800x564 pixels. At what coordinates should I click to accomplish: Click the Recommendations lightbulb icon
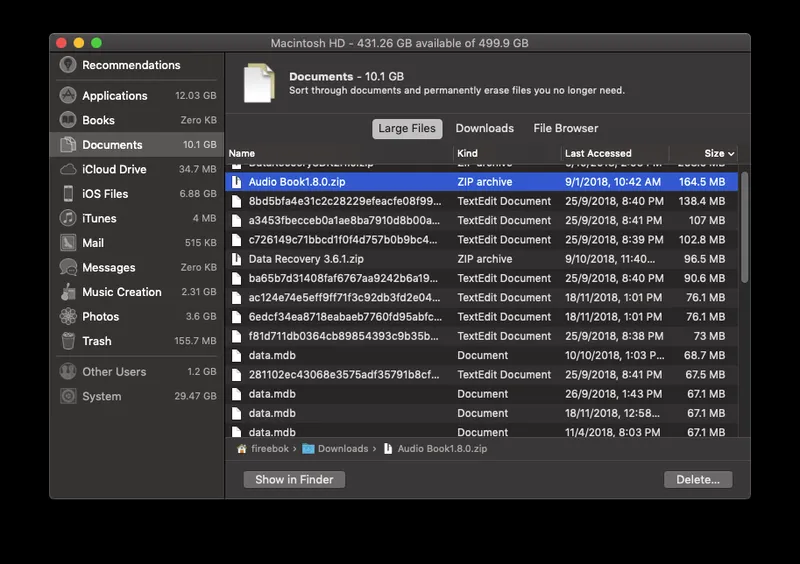coord(68,65)
